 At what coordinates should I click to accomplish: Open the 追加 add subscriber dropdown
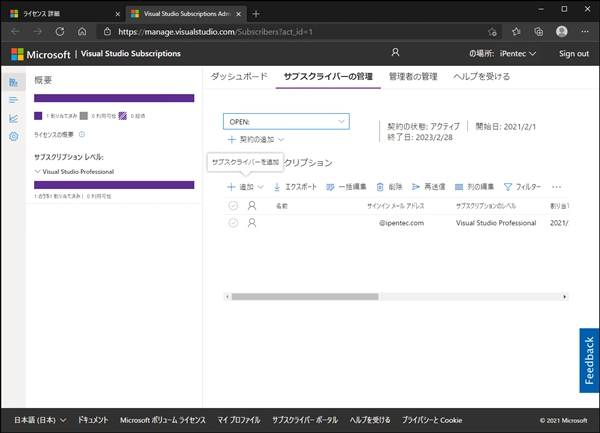[245, 187]
